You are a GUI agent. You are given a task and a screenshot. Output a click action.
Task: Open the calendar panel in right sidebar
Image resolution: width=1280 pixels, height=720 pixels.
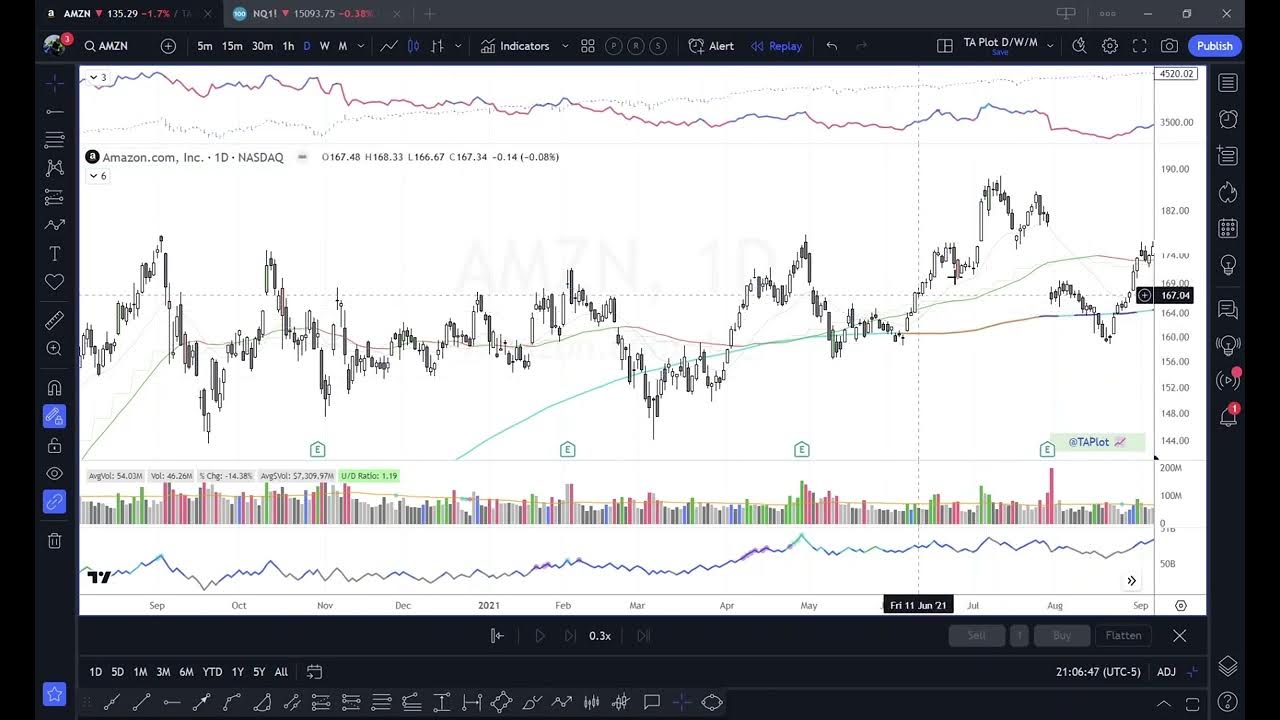click(1228, 228)
